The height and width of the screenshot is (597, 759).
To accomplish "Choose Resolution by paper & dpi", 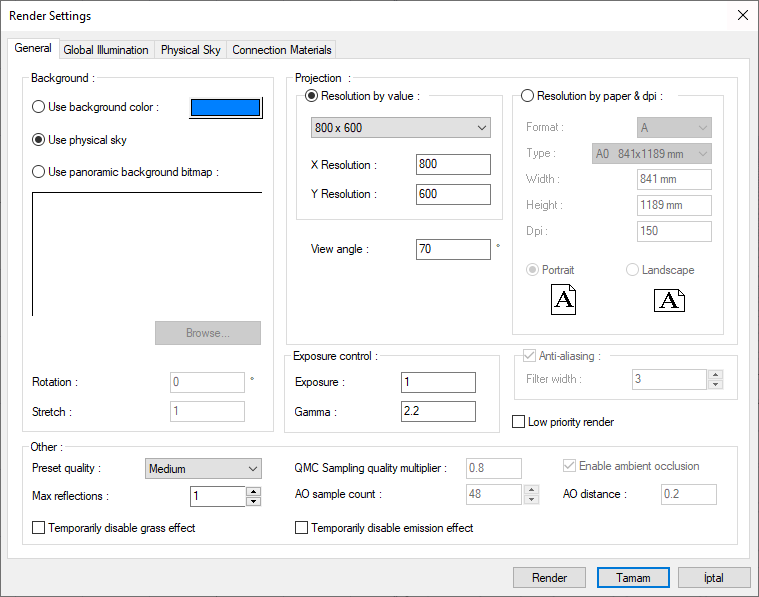I will click(528, 96).
